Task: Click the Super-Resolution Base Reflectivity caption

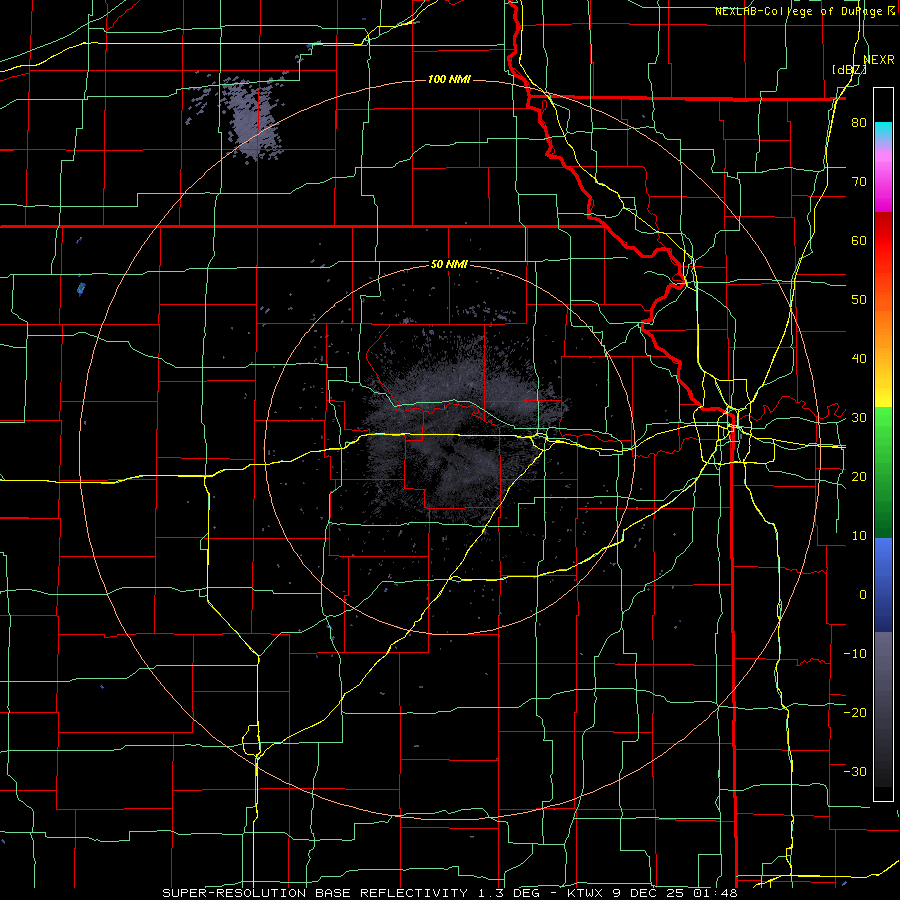Action: [449, 893]
